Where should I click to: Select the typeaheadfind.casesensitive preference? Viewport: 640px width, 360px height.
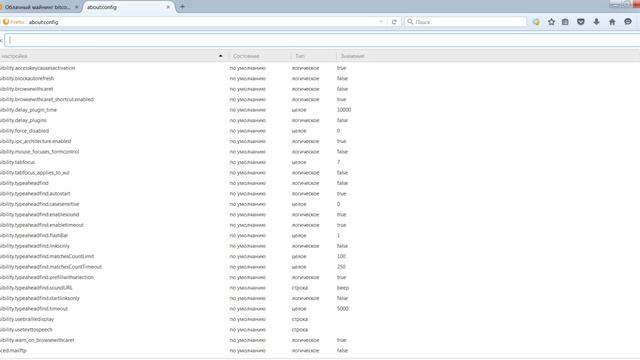(x=40, y=204)
